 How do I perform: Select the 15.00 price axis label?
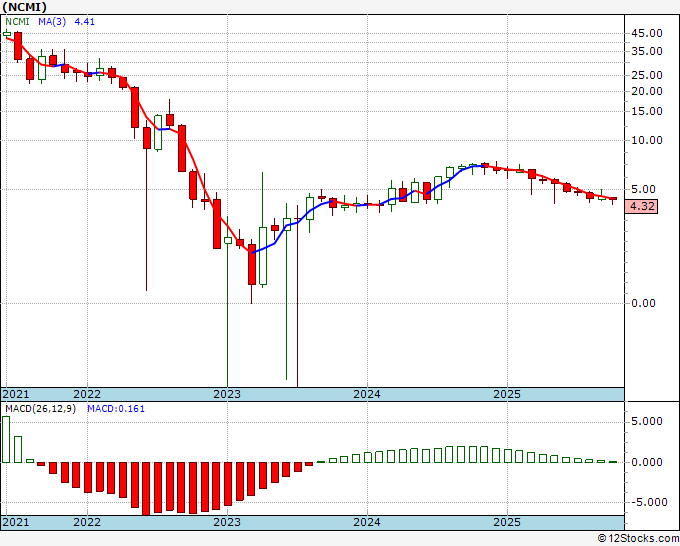647,111
